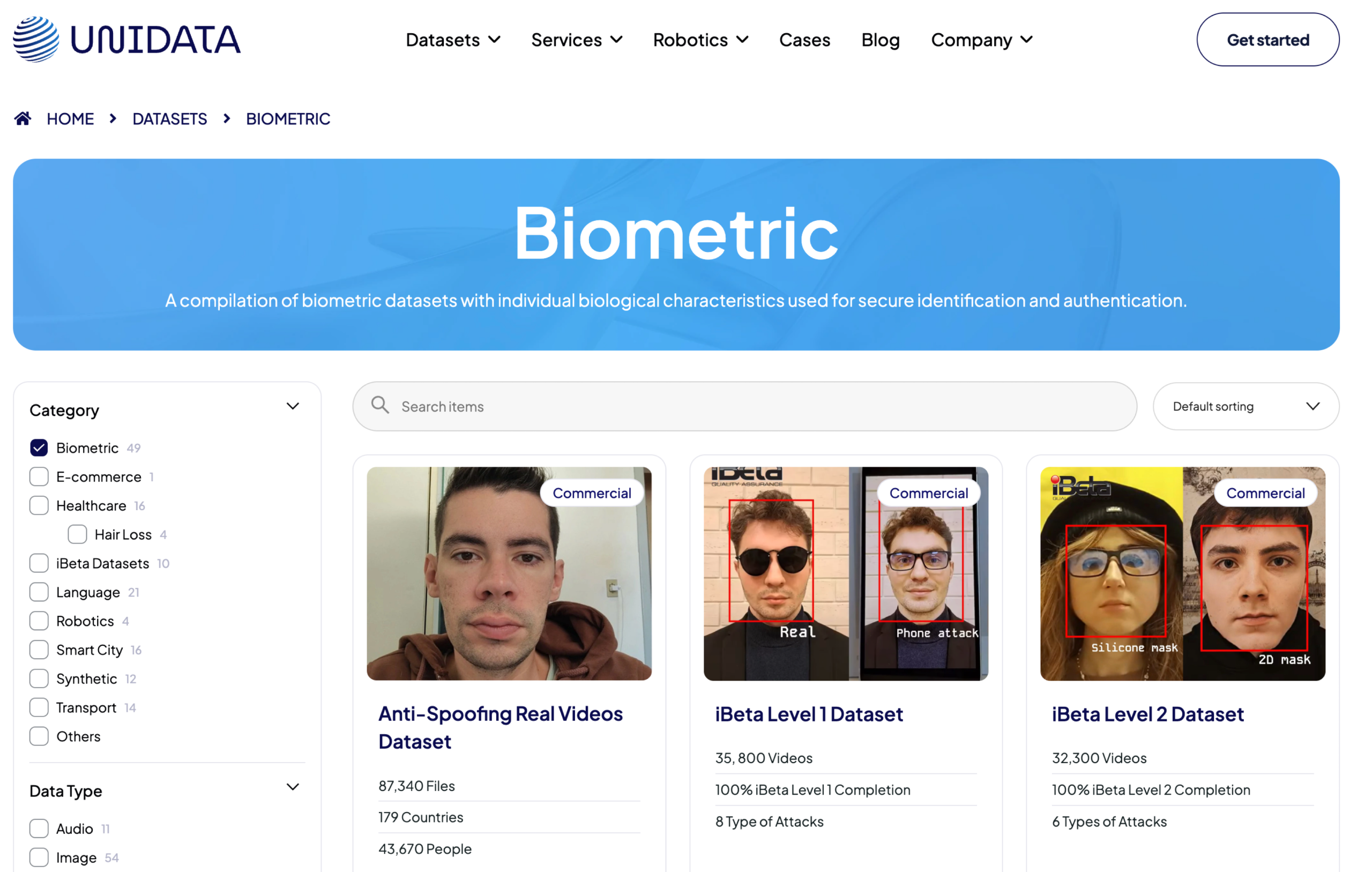The width and height of the screenshot is (1372, 872).
Task: Click the iBeta Level 2 thumbnail image
Action: (1183, 573)
